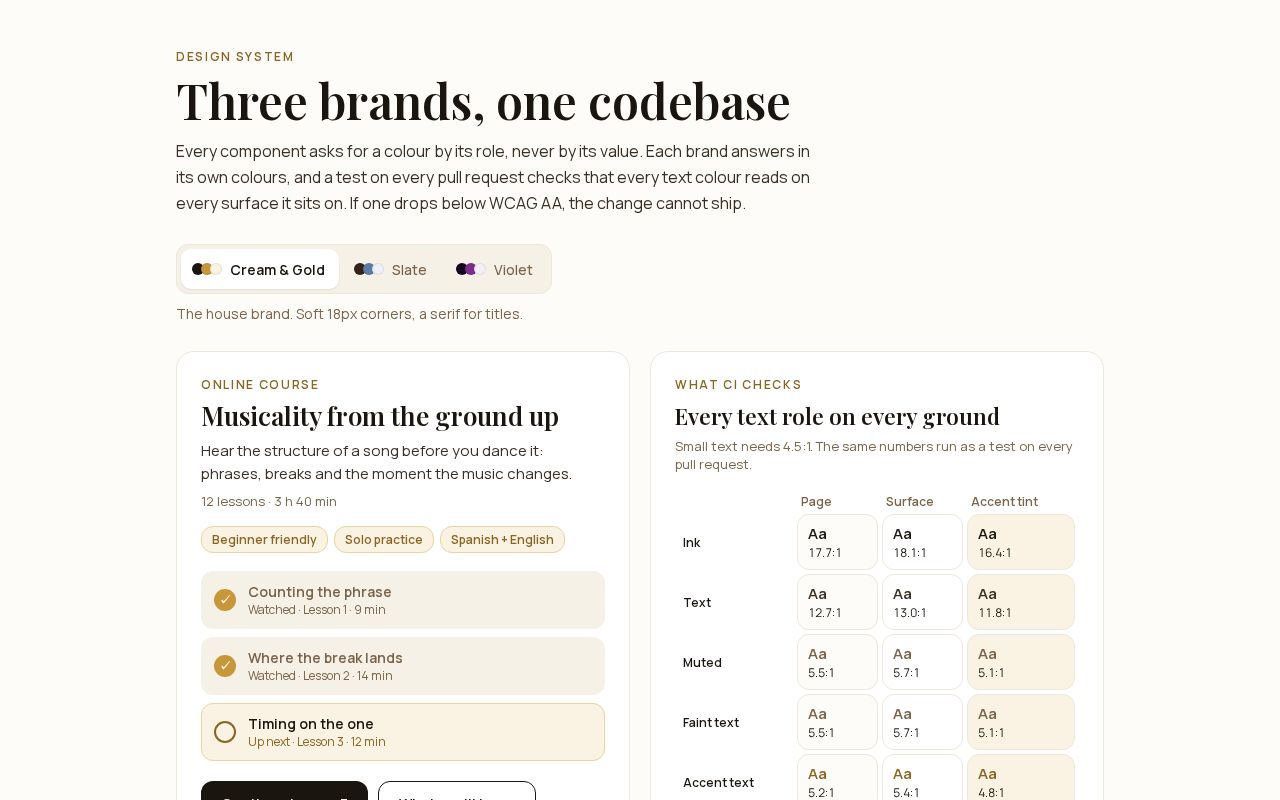Image resolution: width=1280 pixels, height=800 pixels.
Task: Click the Accent tint column header
Action: pyautogui.click(x=1004, y=501)
